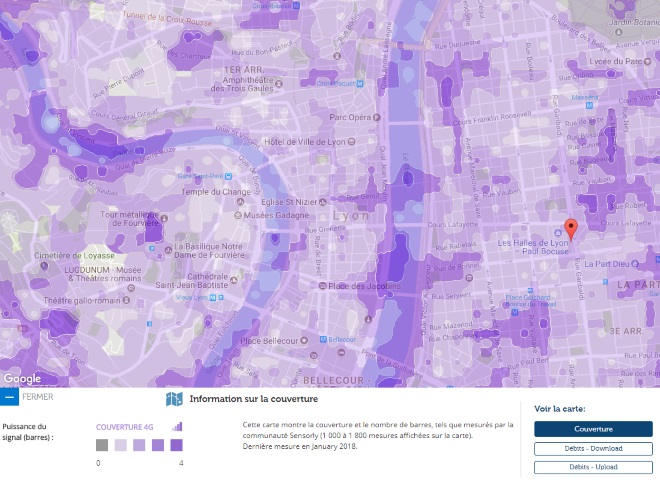Click the red location pin marker

571,227
